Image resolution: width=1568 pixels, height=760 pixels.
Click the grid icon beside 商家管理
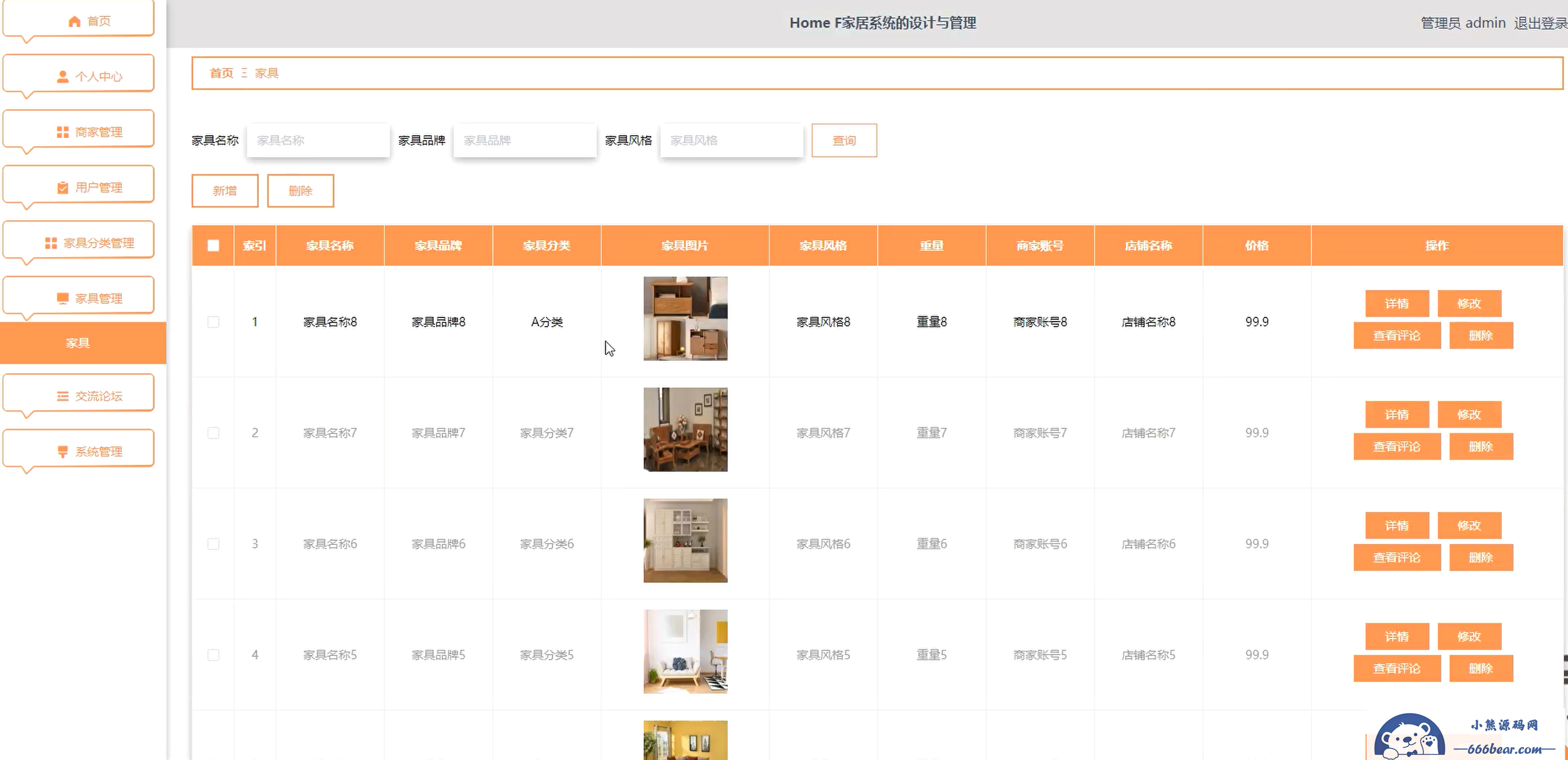pyautogui.click(x=62, y=132)
